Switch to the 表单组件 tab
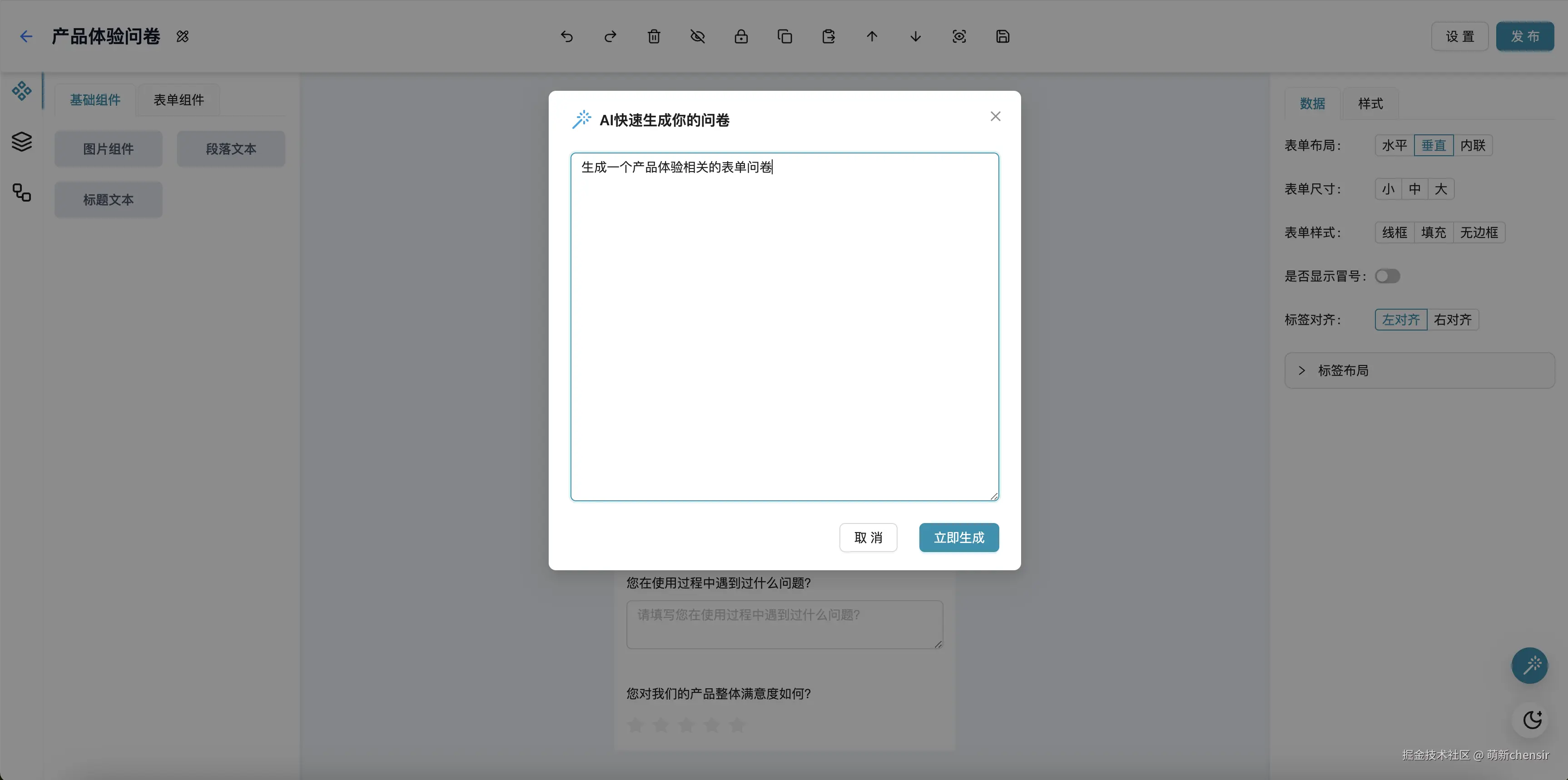 (x=179, y=100)
